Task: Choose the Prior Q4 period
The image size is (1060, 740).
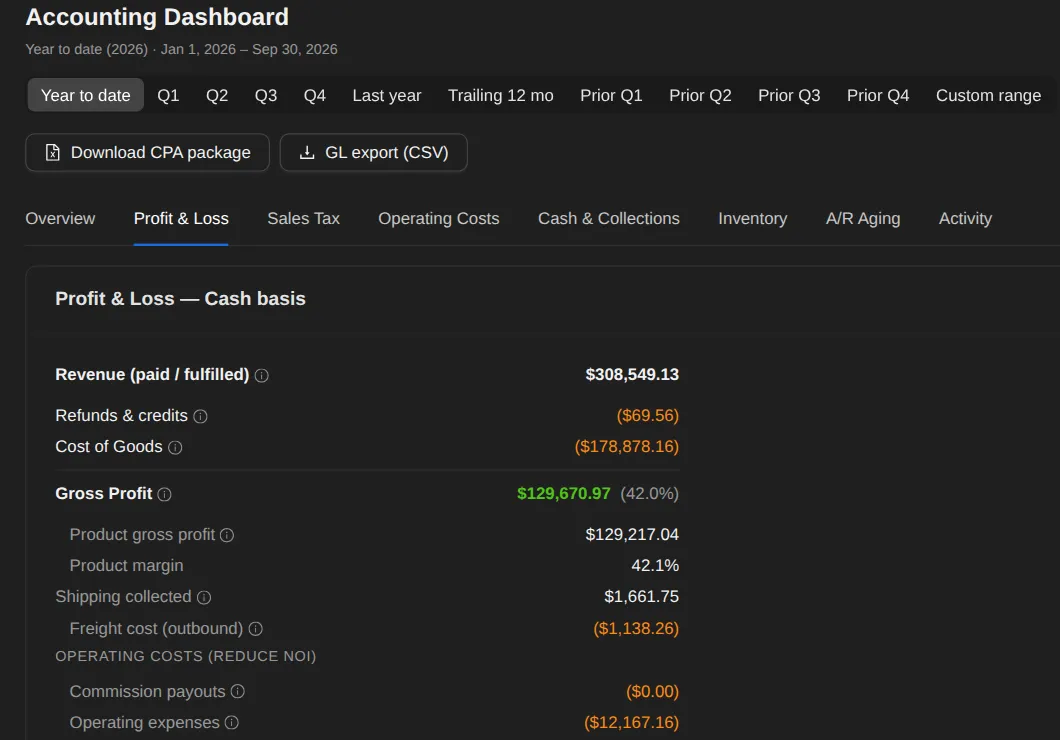Action: (878, 95)
